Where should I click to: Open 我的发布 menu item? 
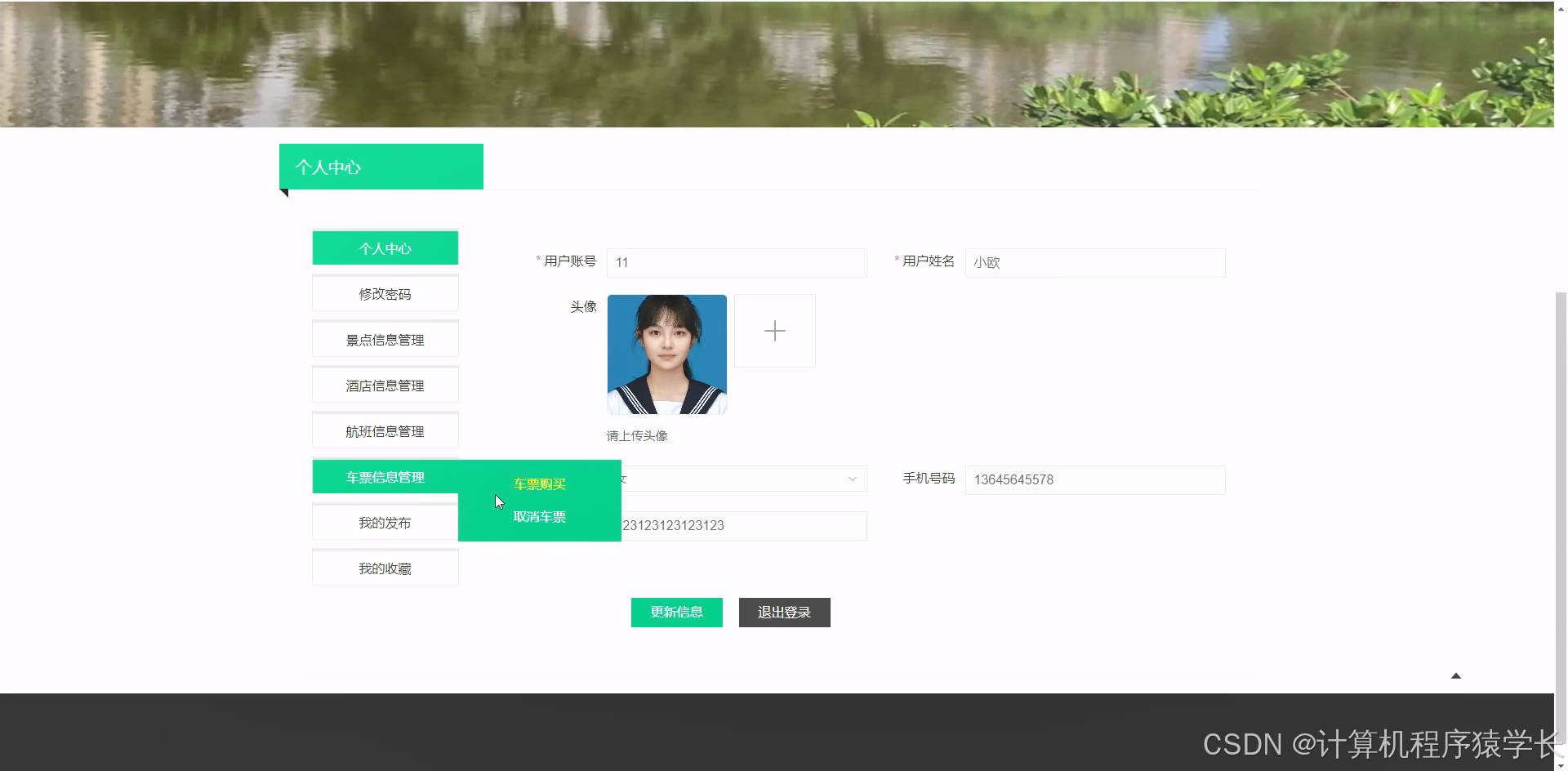[x=385, y=522]
